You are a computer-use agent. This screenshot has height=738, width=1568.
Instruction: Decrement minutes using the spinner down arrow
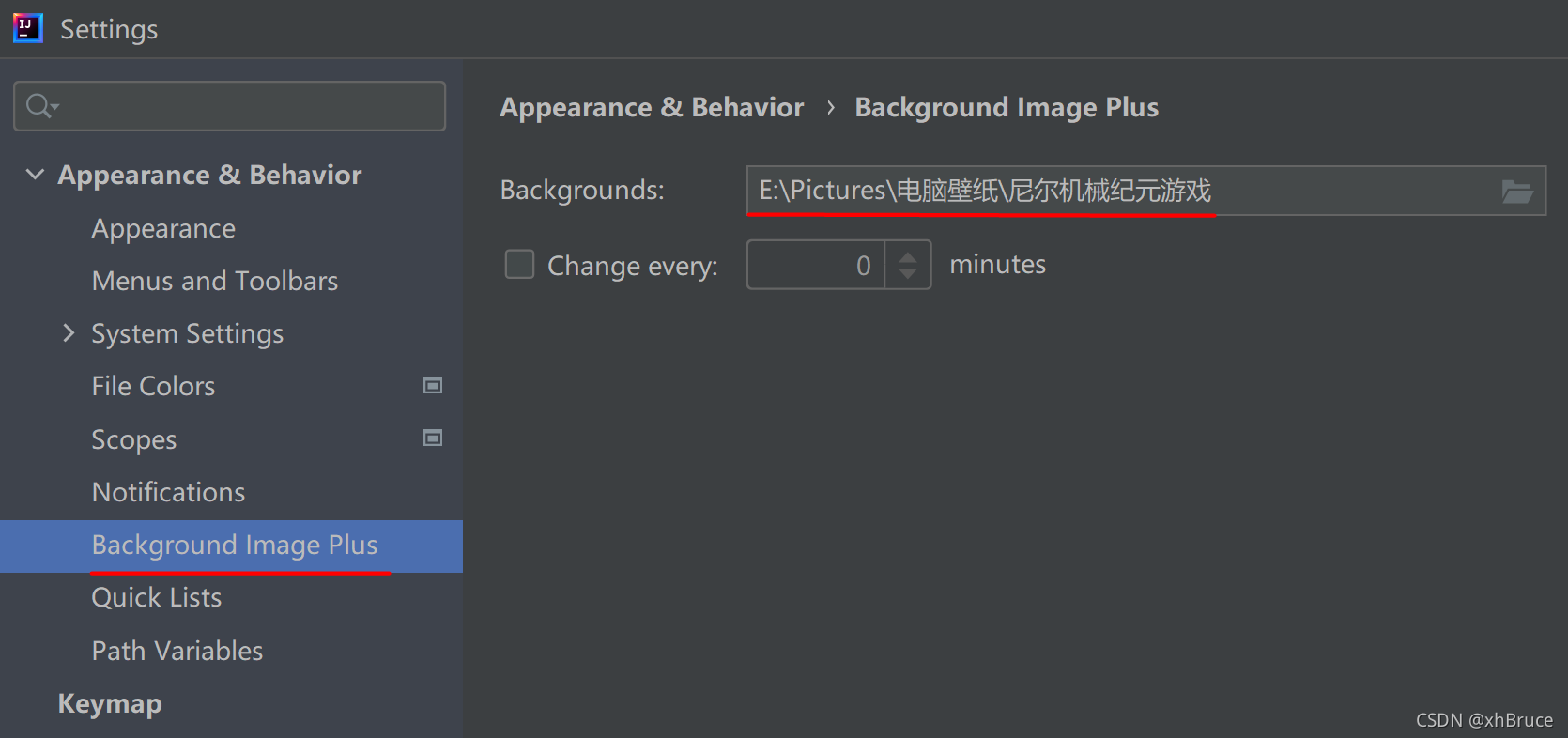click(x=907, y=274)
